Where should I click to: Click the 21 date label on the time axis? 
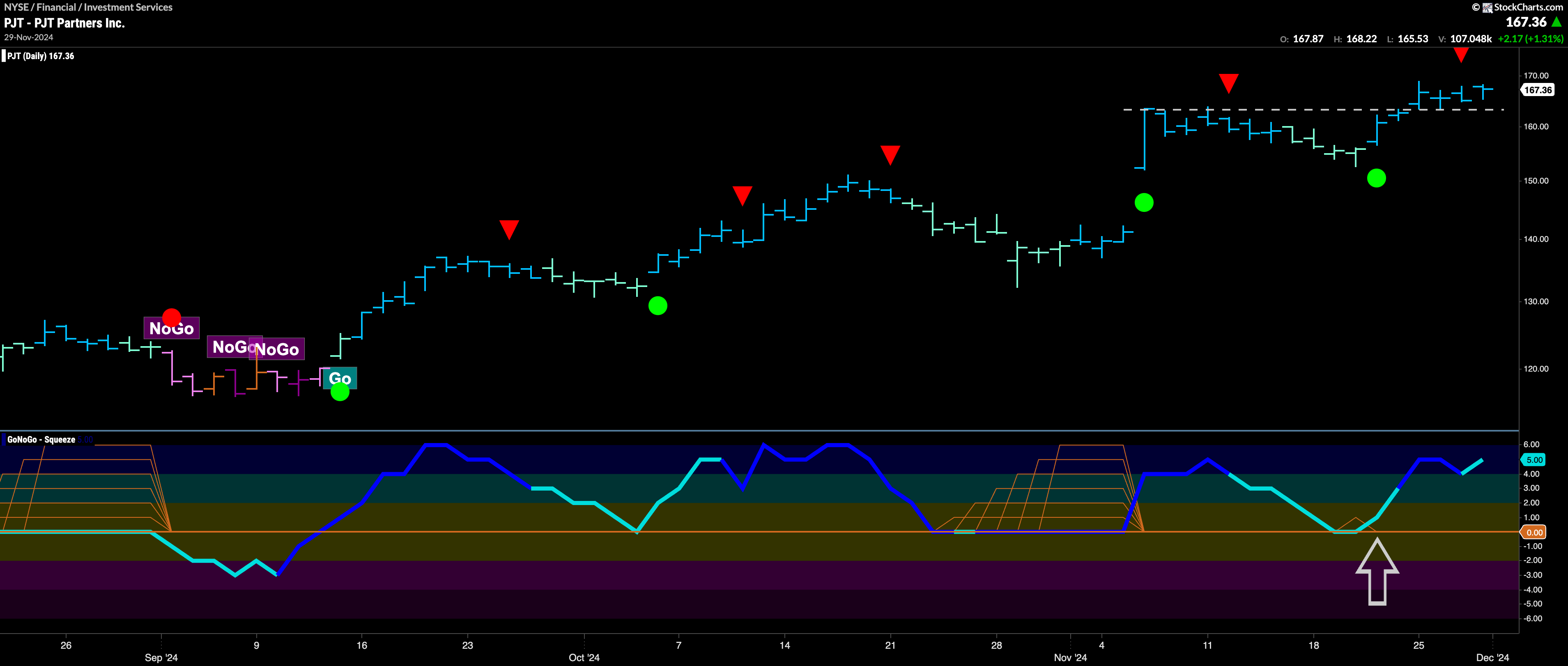click(890, 645)
